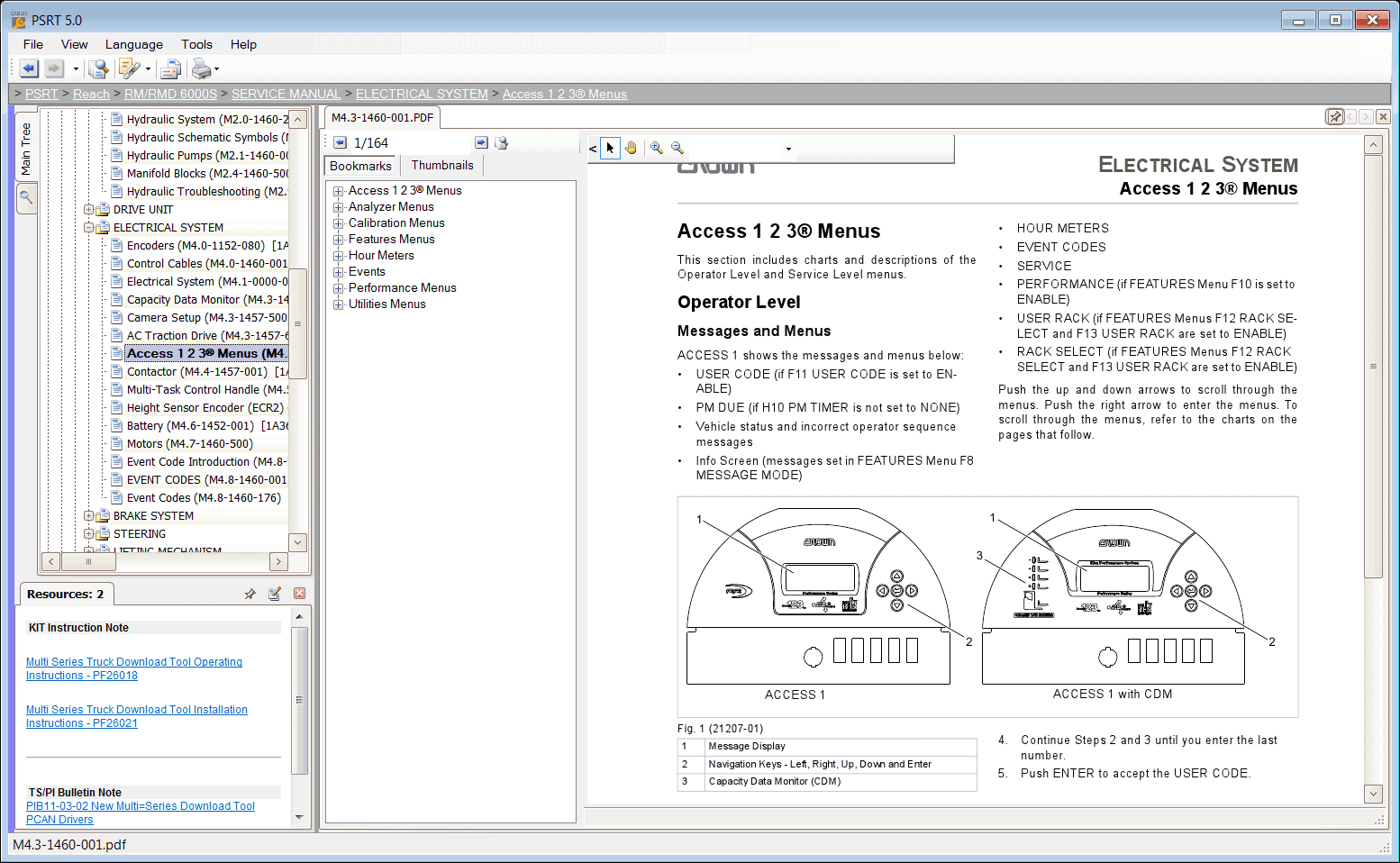Viewport: 1400px width, 863px height.
Task: Click the edit note icon in Resources panel
Action: [275, 594]
